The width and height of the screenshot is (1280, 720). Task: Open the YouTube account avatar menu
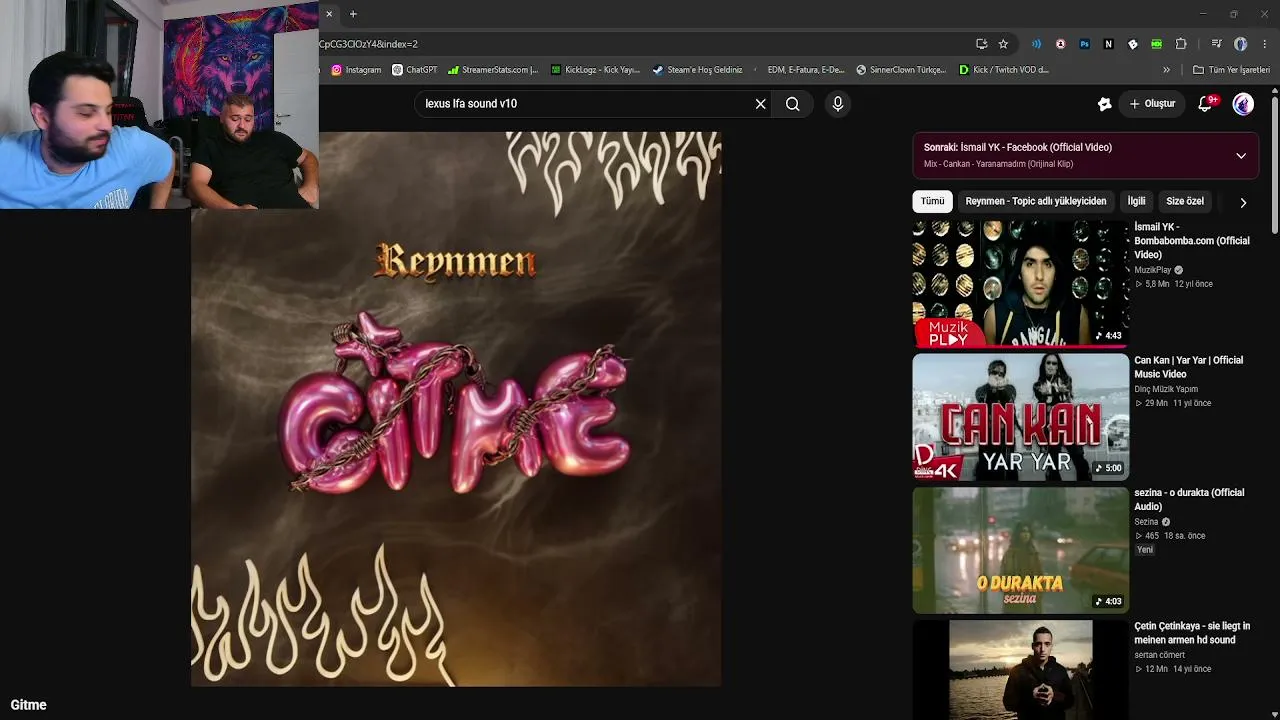1243,104
